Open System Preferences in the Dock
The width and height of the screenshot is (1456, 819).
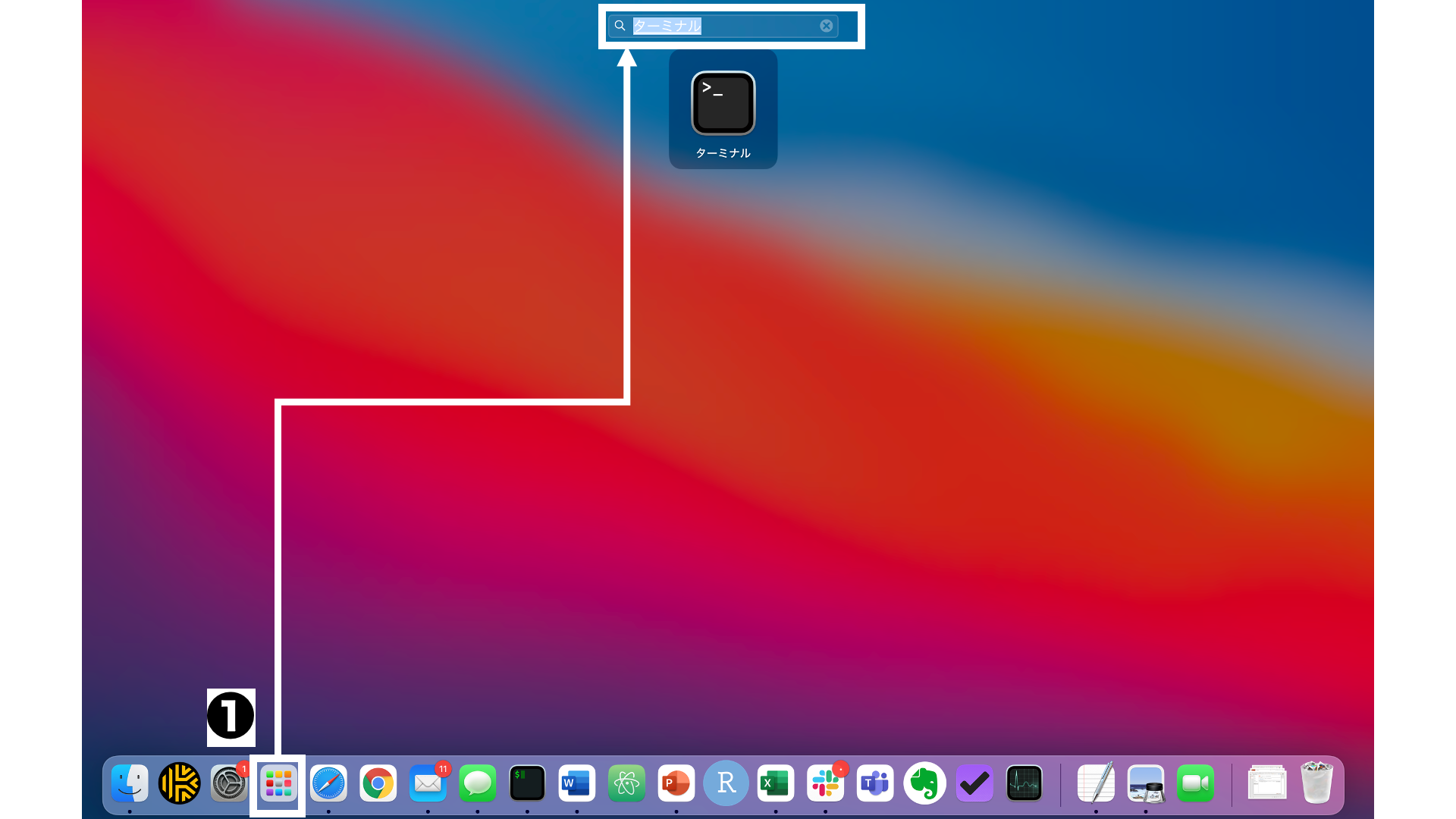coord(228,783)
